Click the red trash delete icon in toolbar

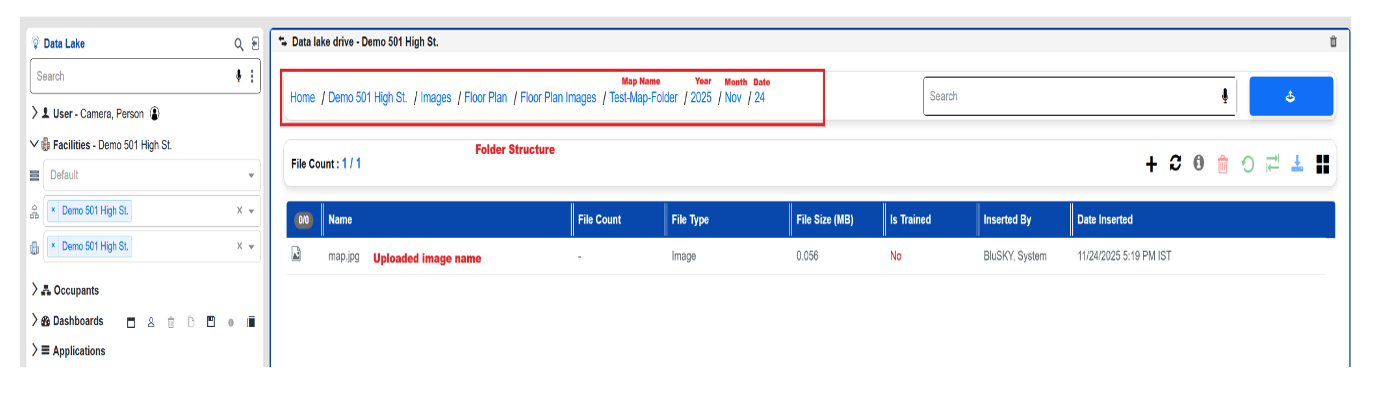[x=1222, y=164]
